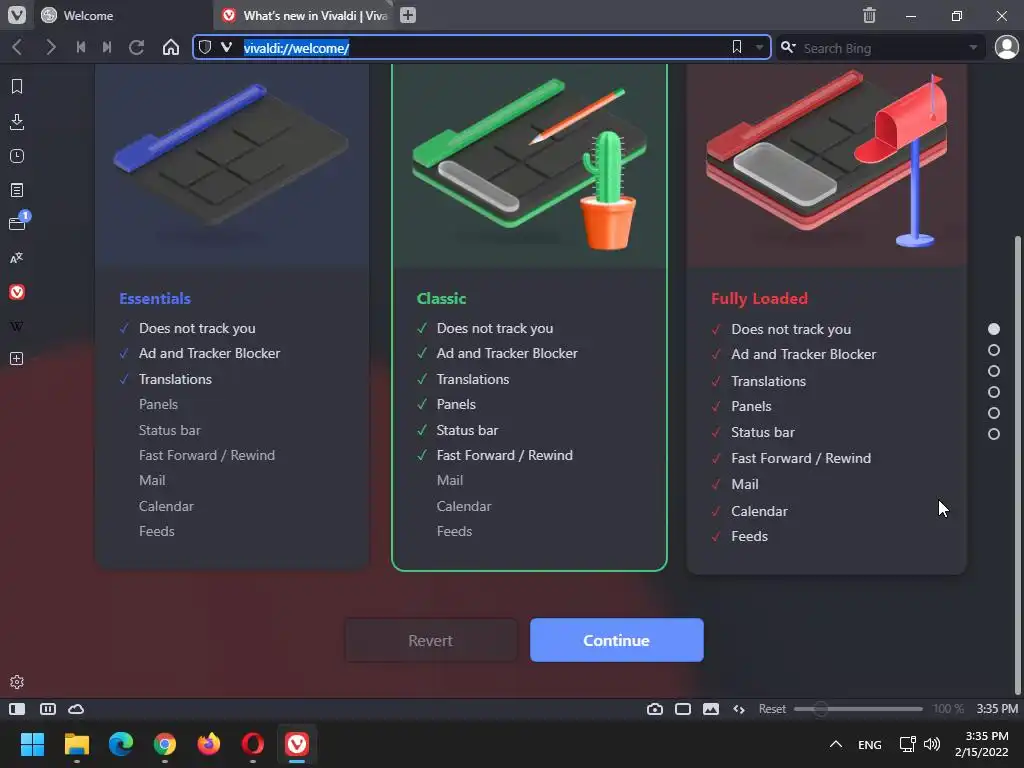Open the Wikipedia web panel
The width and height of the screenshot is (1024, 768).
pyautogui.click(x=17, y=326)
